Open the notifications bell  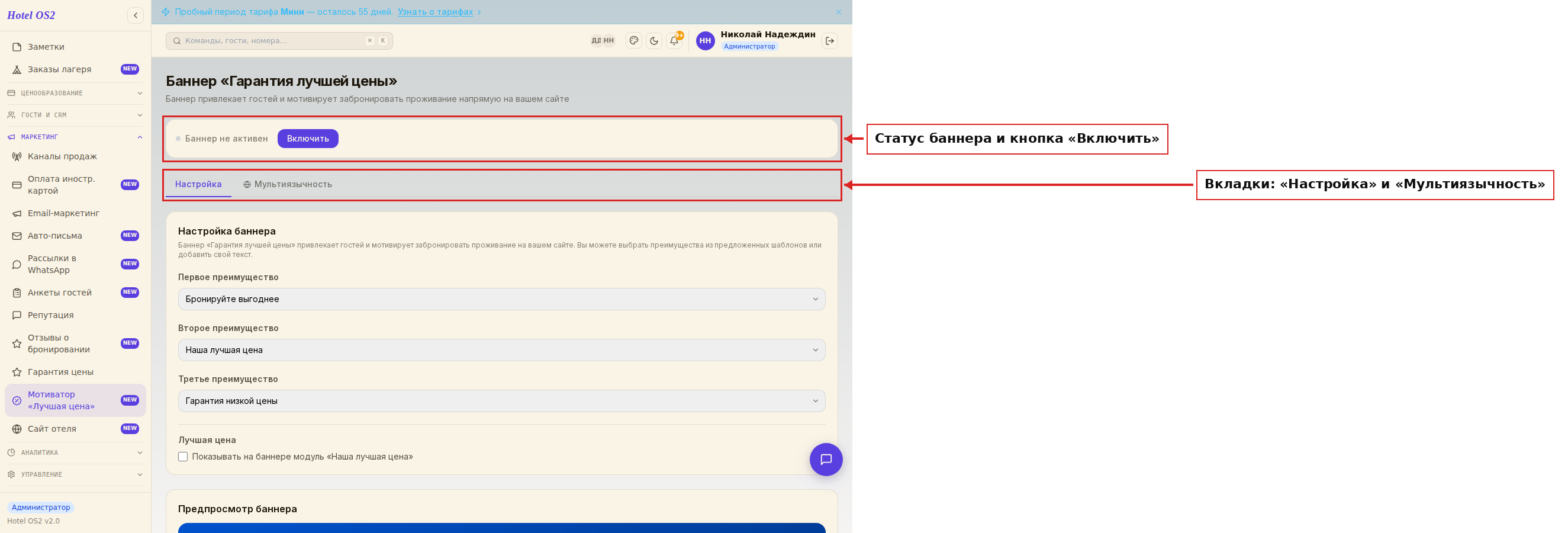click(x=674, y=41)
